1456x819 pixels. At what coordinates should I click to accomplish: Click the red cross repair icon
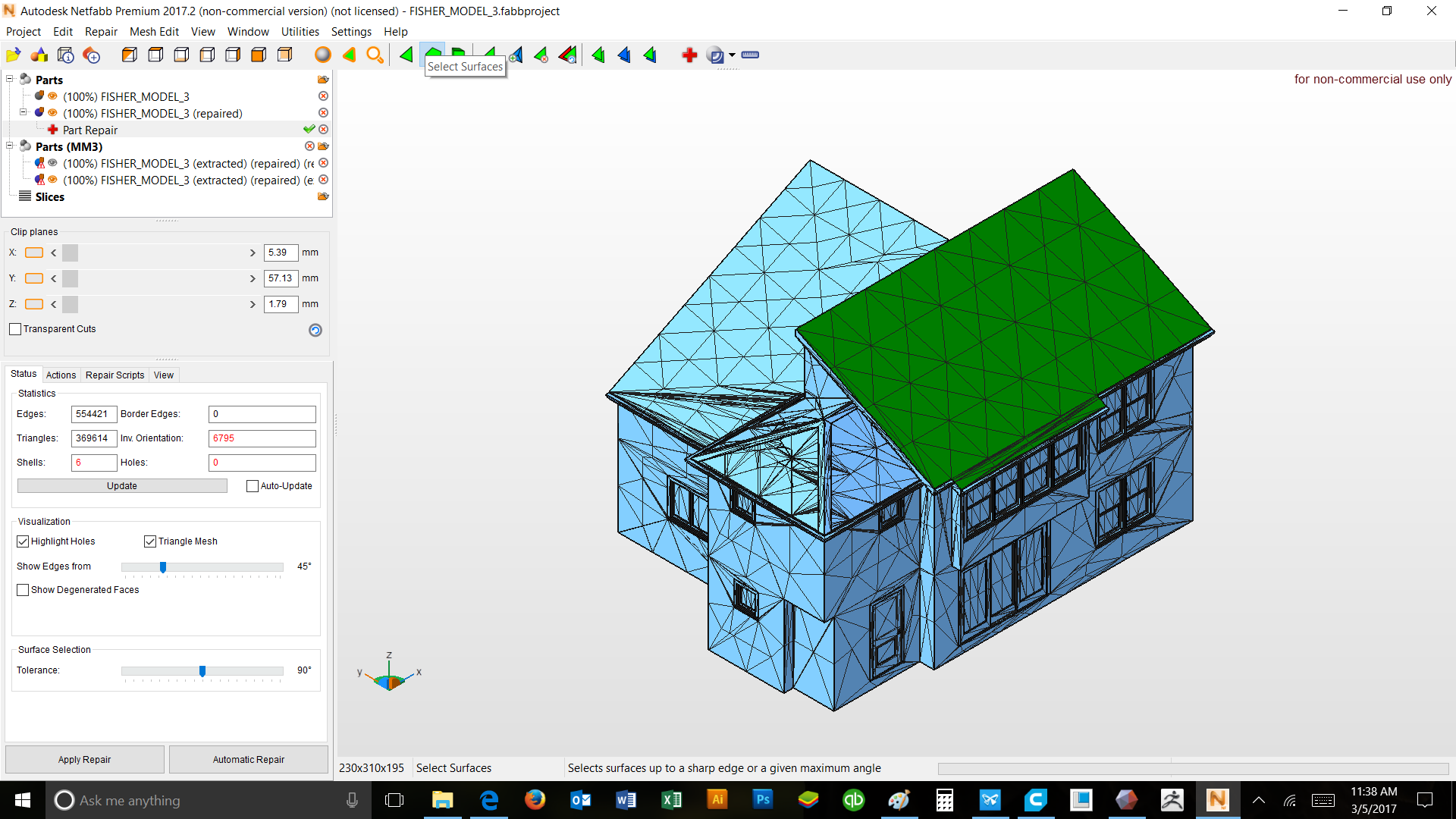click(689, 55)
